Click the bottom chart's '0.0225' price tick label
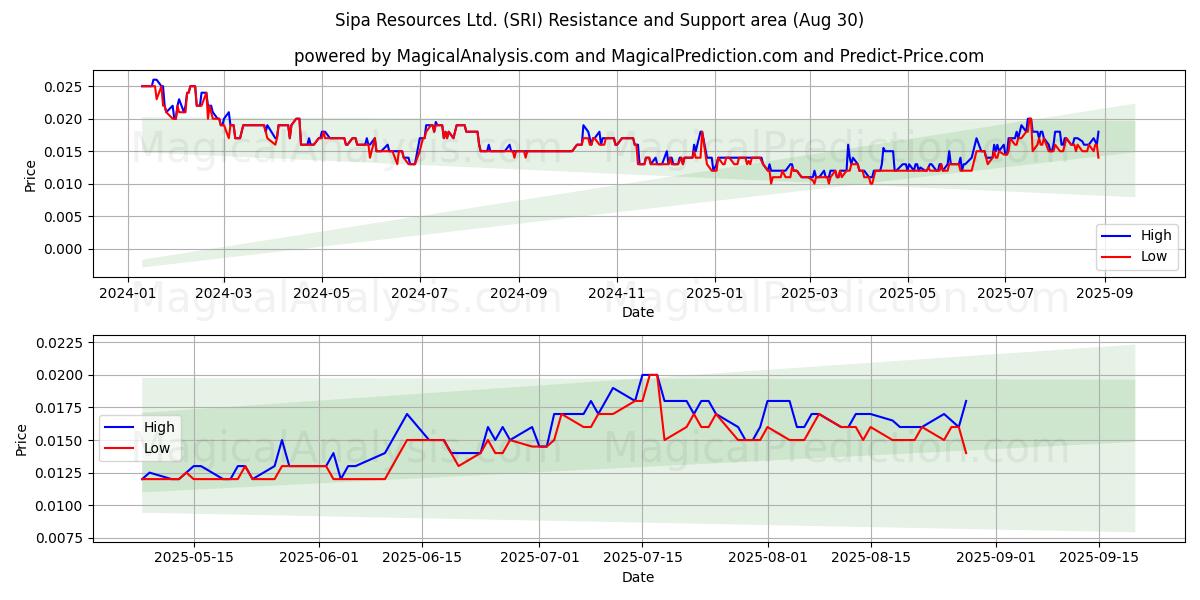This screenshot has height=600, width=1200. point(60,343)
